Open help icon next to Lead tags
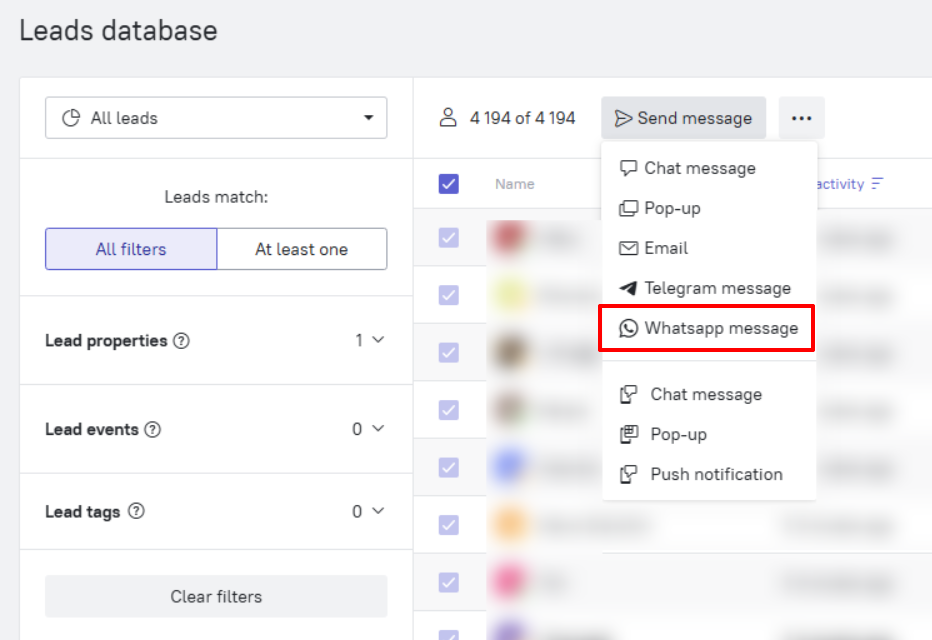Image resolution: width=932 pixels, height=640 pixels. pos(136,511)
